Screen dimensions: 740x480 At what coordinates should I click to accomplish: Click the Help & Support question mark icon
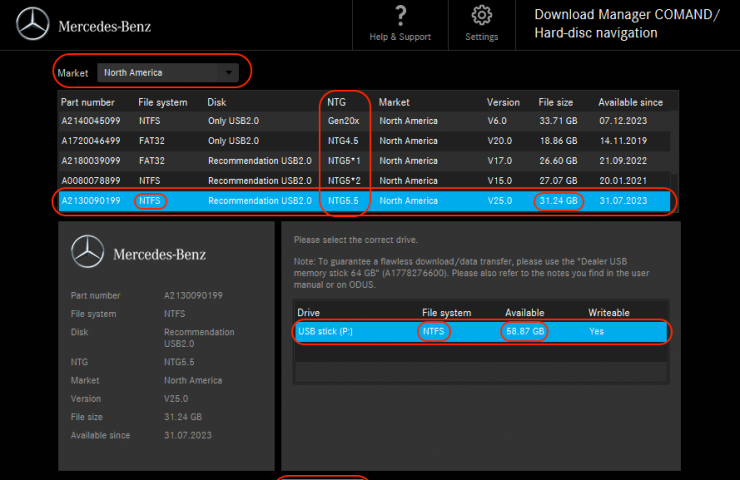[400, 15]
